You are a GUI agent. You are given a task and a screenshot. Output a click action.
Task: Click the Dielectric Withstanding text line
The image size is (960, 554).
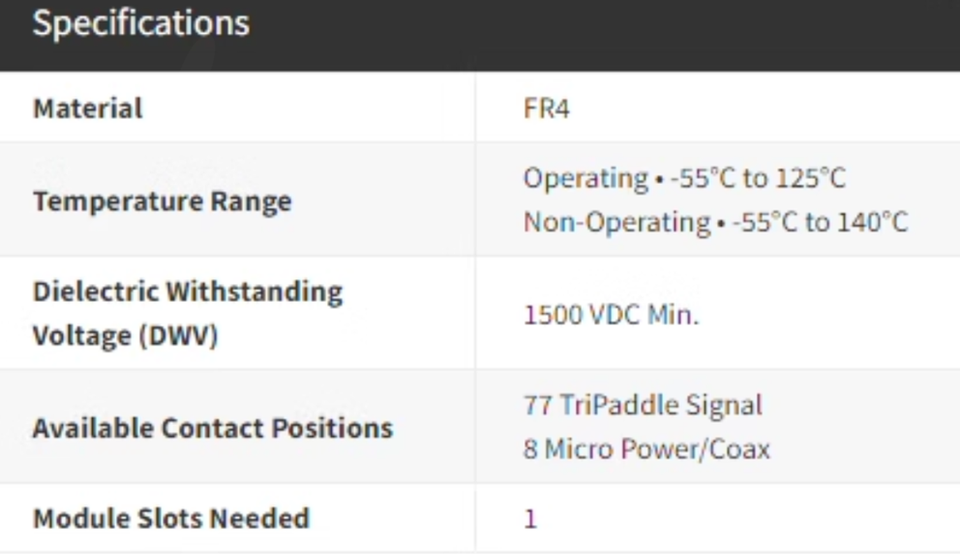click(x=188, y=292)
